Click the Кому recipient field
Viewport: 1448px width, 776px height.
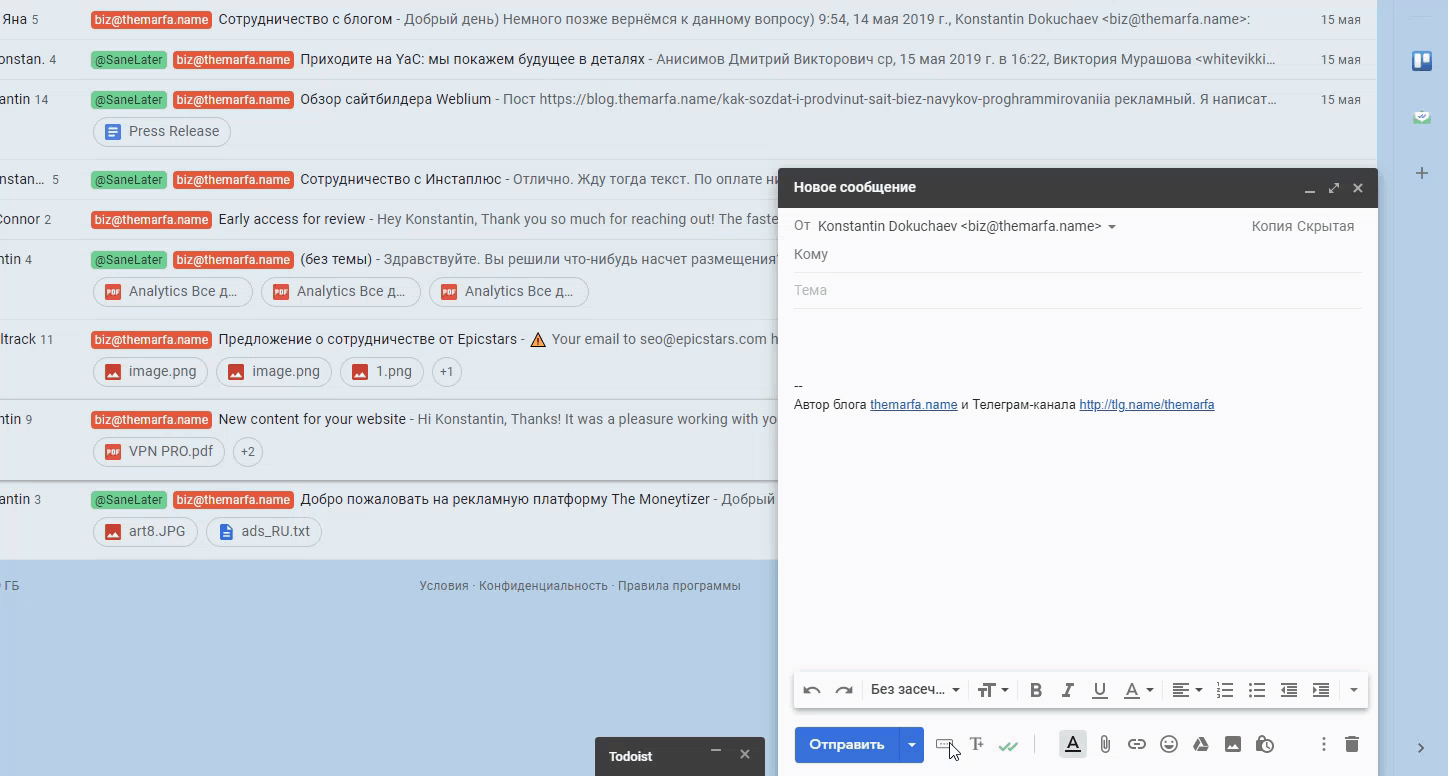[1078, 254]
